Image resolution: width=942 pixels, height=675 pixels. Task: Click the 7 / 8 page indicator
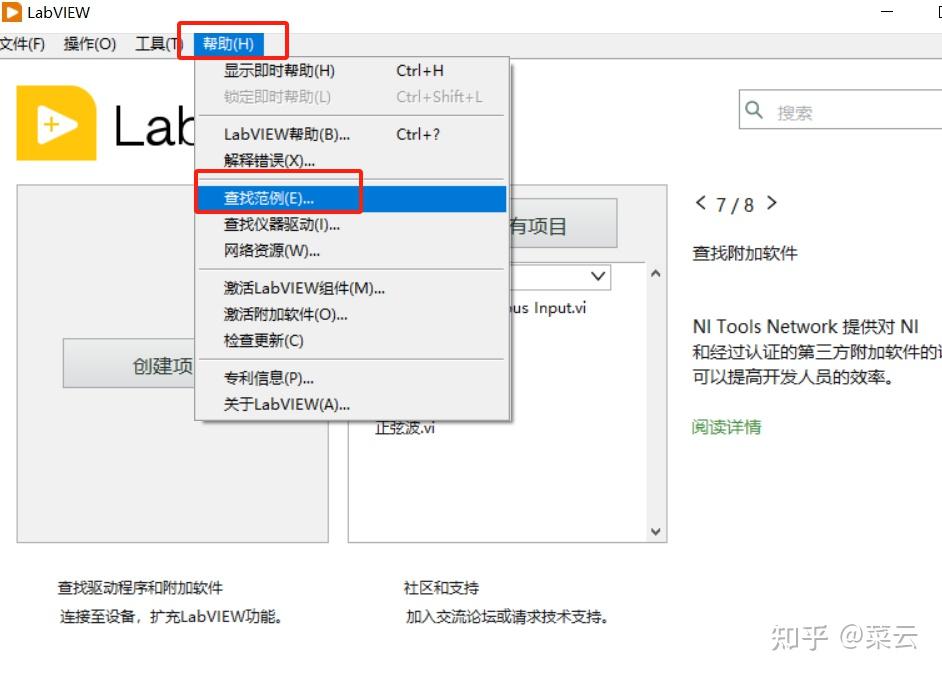(734, 205)
